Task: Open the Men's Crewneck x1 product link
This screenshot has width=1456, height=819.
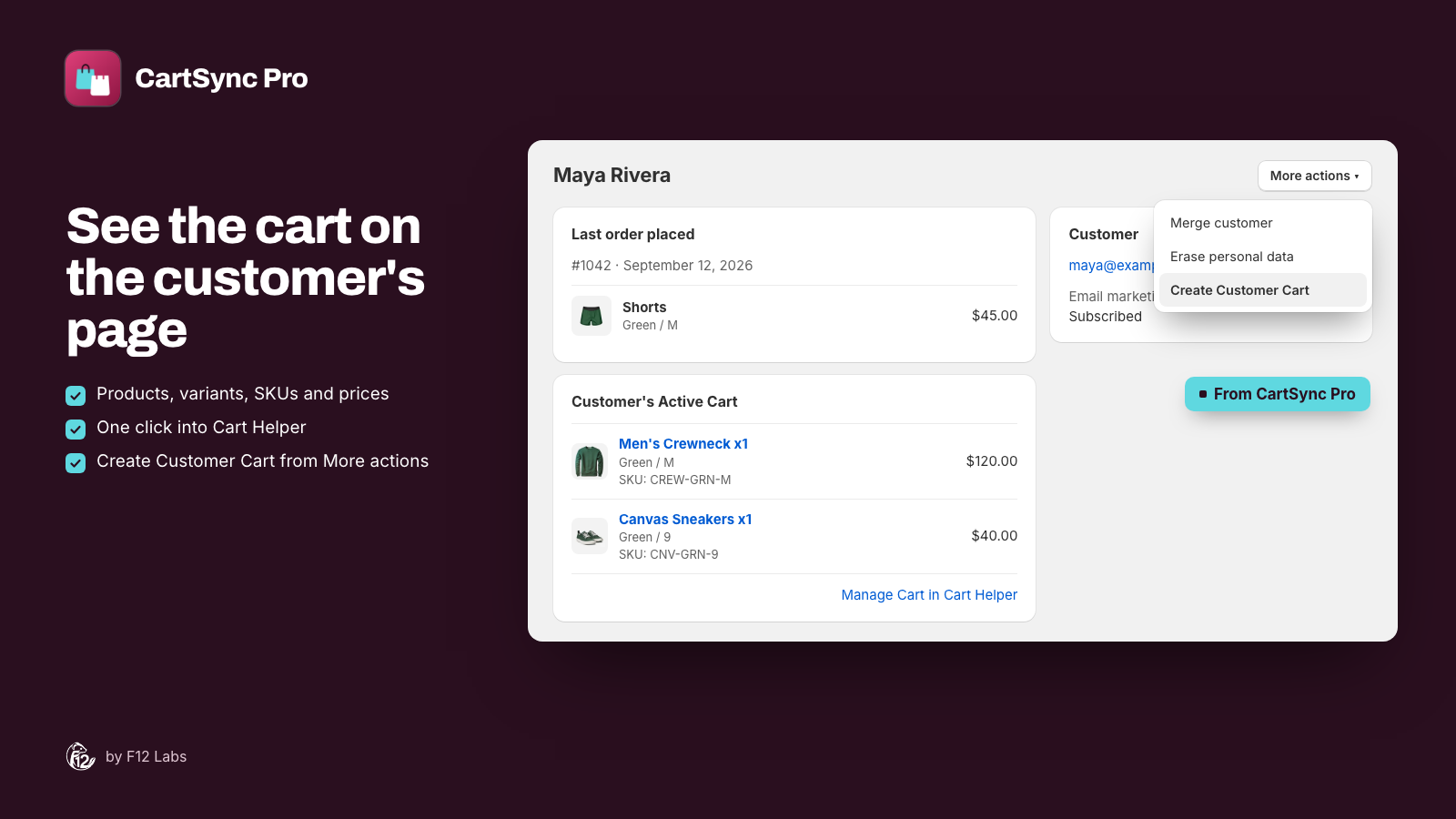Action: pyautogui.click(x=683, y=444)
